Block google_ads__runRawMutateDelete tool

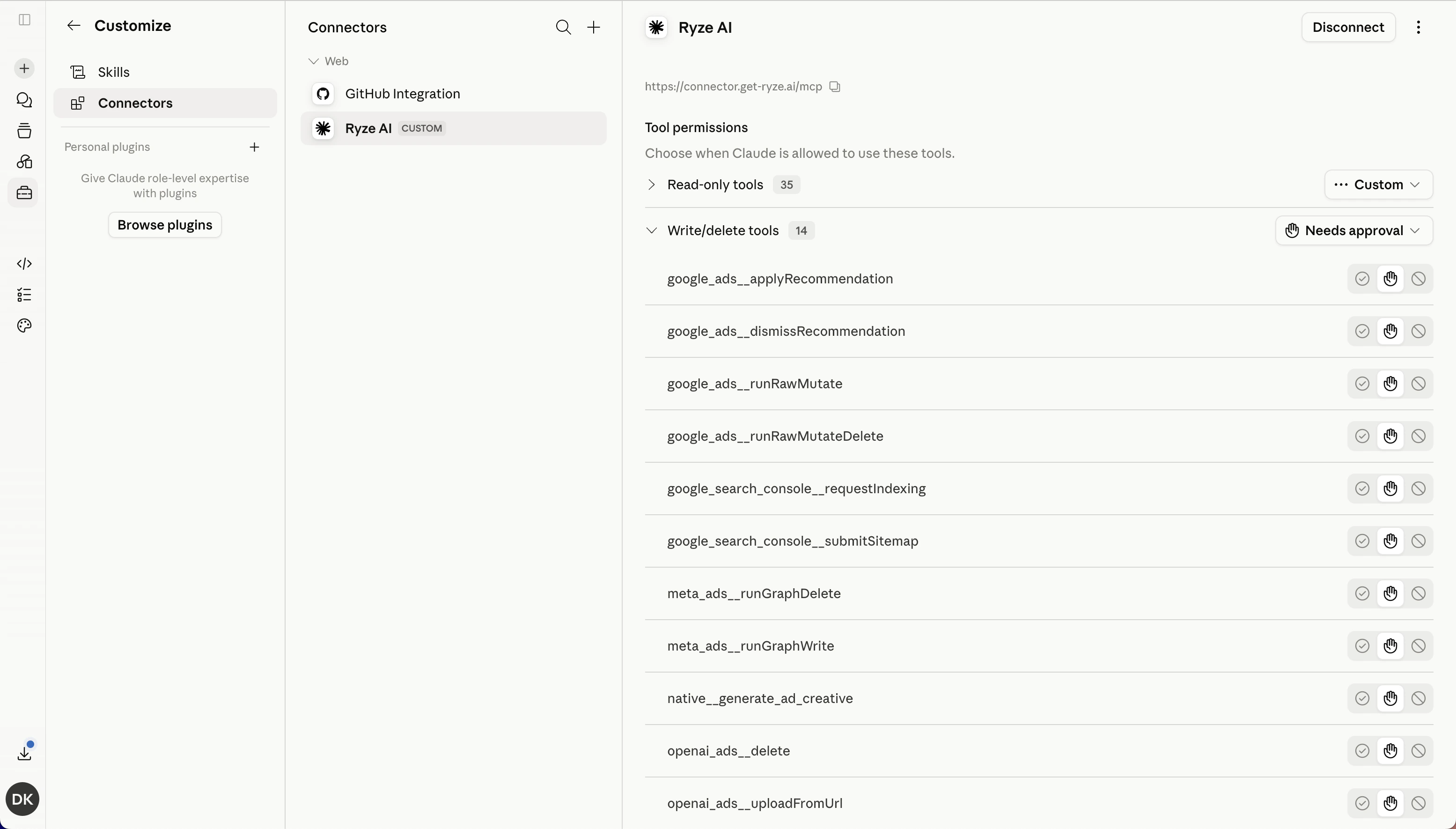[1419, 436]
